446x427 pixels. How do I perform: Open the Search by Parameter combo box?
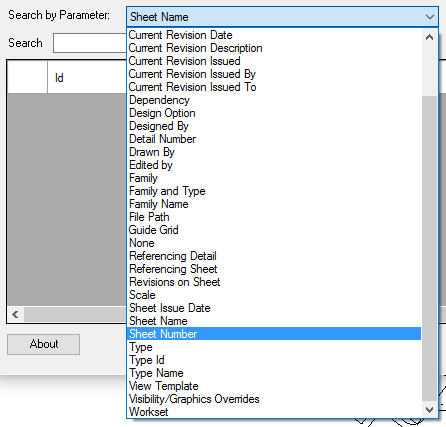point(282,17)
